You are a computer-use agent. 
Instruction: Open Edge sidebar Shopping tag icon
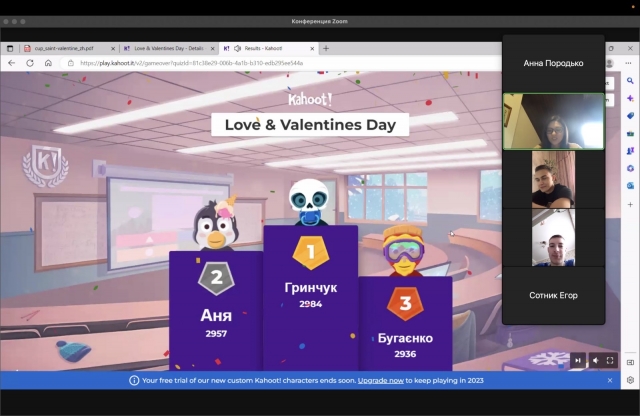click(x=630, y=116)
